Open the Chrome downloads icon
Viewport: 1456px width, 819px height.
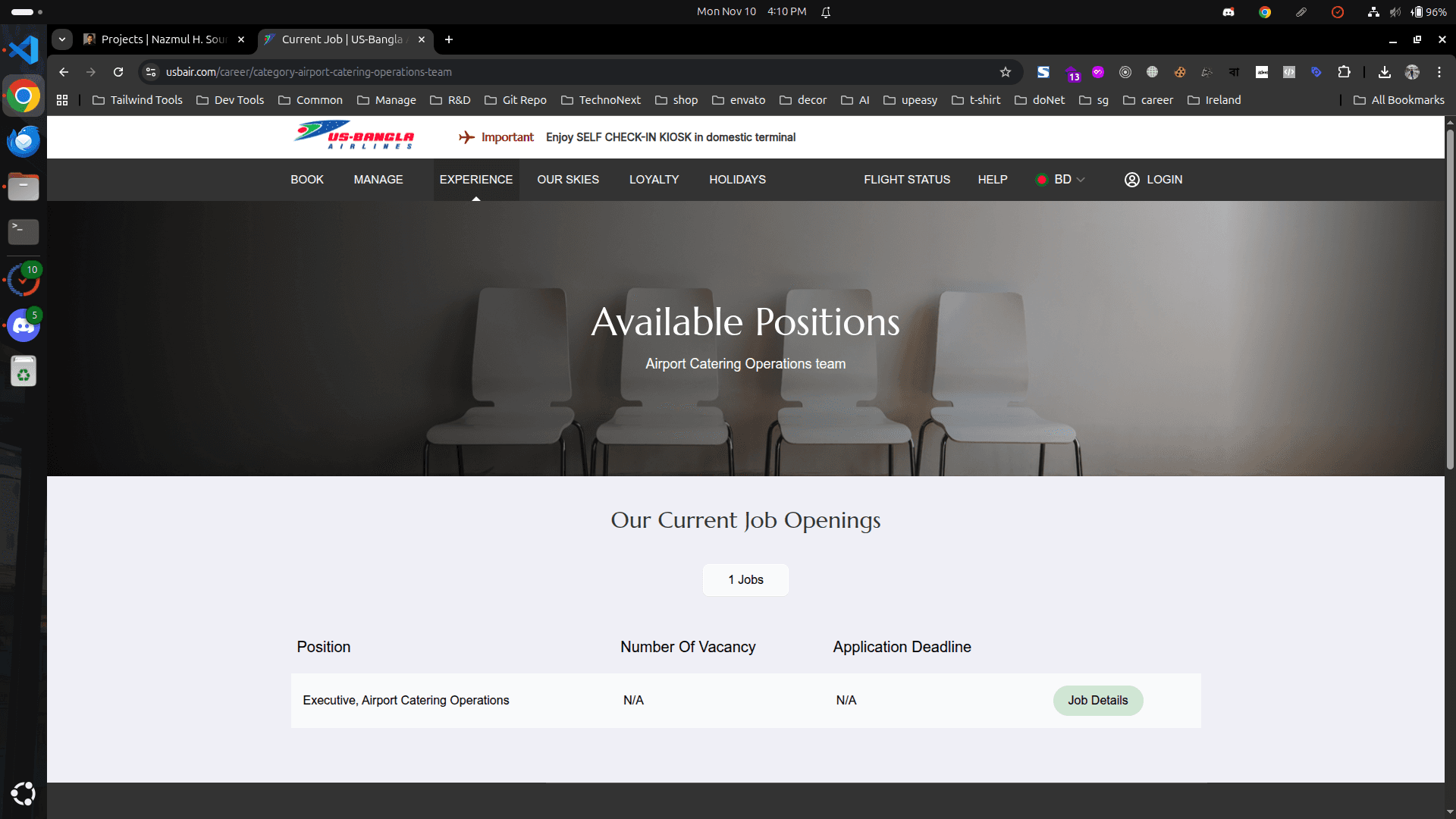tap(1384, 72)
